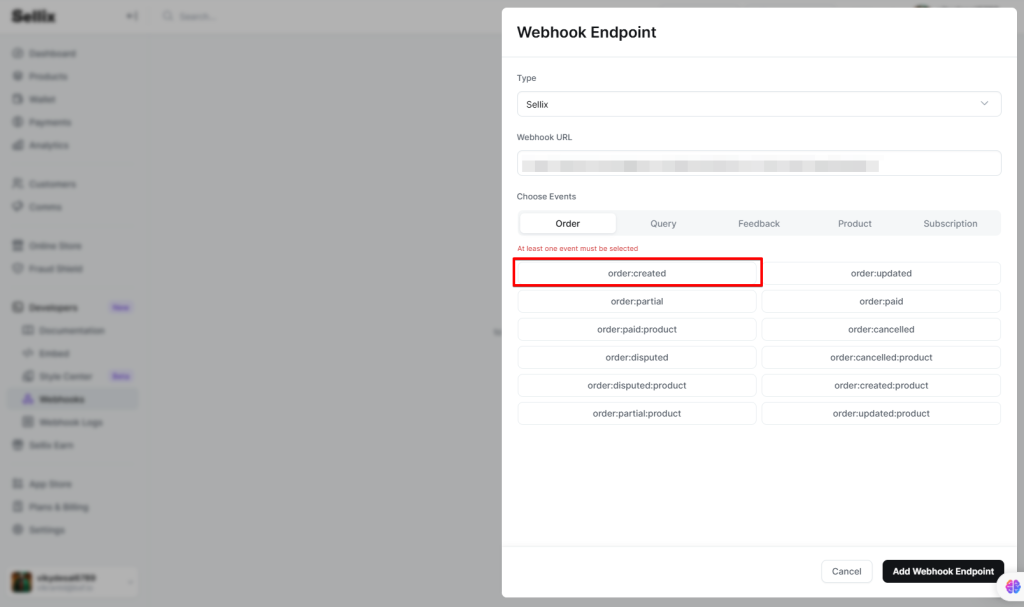This screenshot has height=607, width=1024.
Task: Click the Webhook URL input field
Action: 759,164
